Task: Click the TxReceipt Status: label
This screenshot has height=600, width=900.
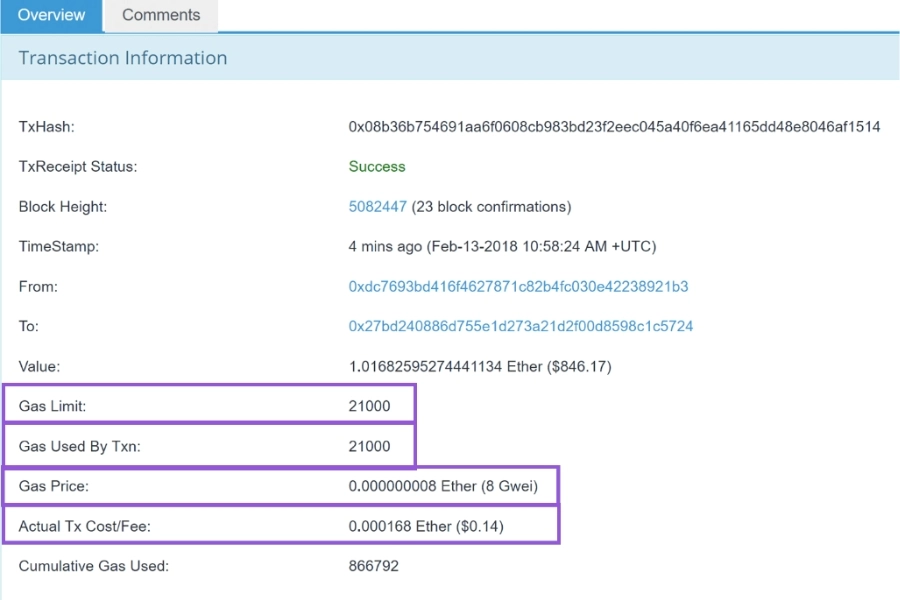Action: point(78,167)
